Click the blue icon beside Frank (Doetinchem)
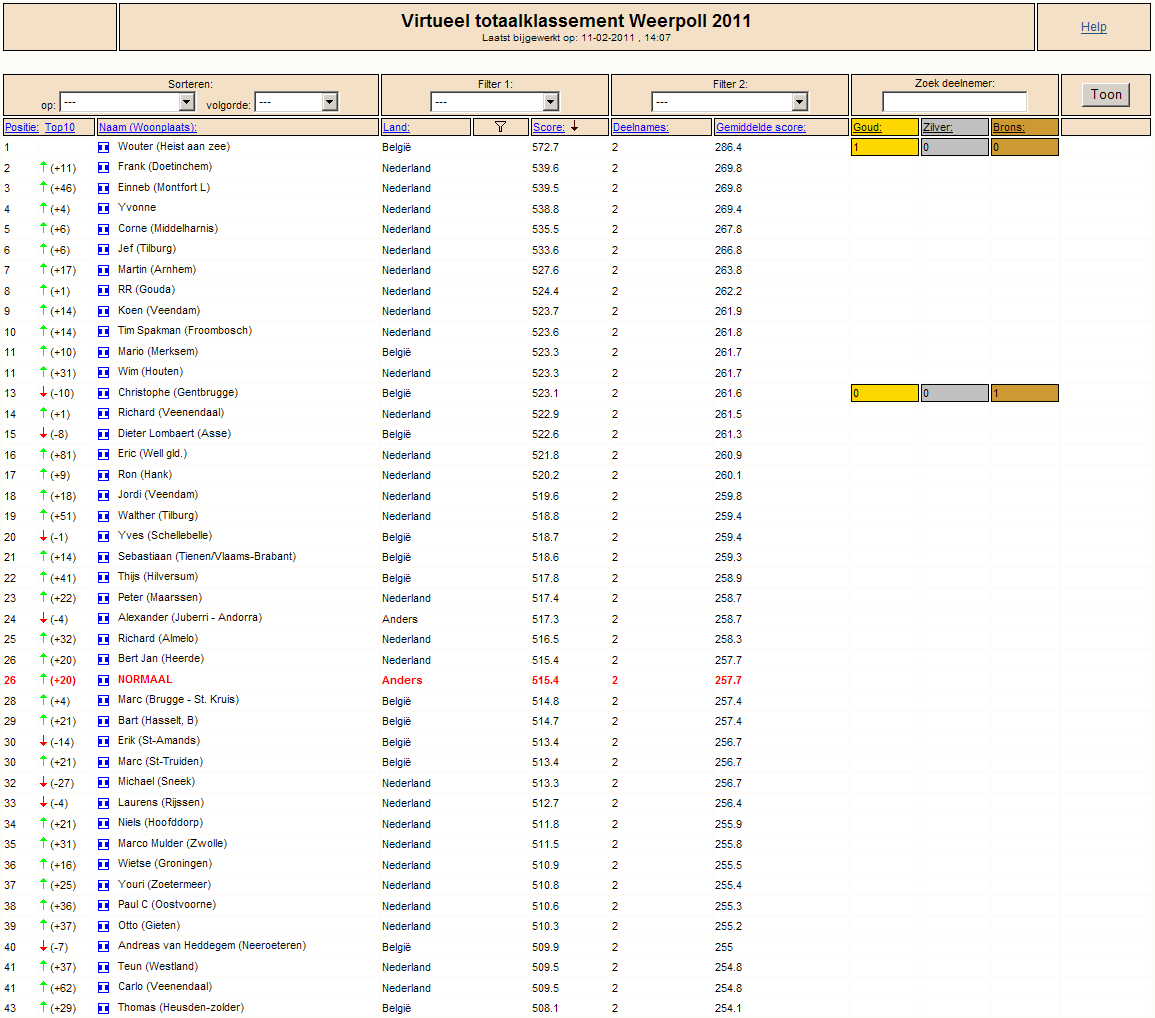Screen dimensions: 1155x1018 pos(103,168)
